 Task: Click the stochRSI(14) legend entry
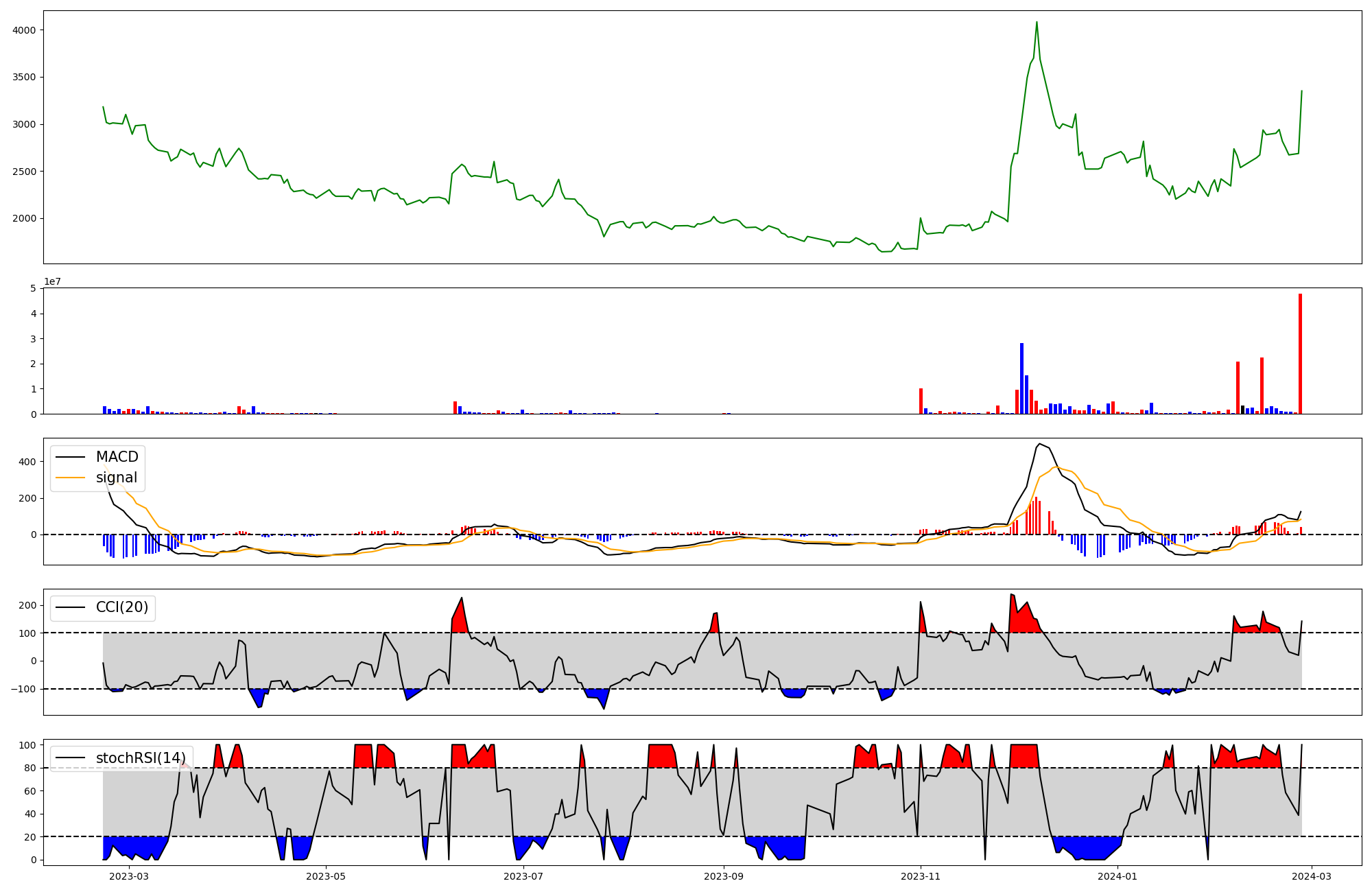coord(141,758)
